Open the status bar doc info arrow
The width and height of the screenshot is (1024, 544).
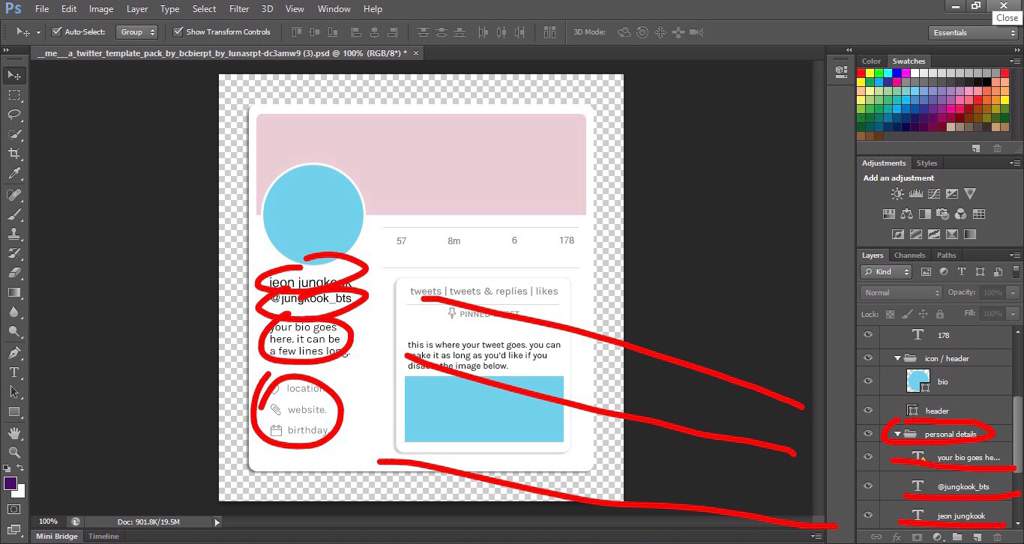tap(217, 522)
